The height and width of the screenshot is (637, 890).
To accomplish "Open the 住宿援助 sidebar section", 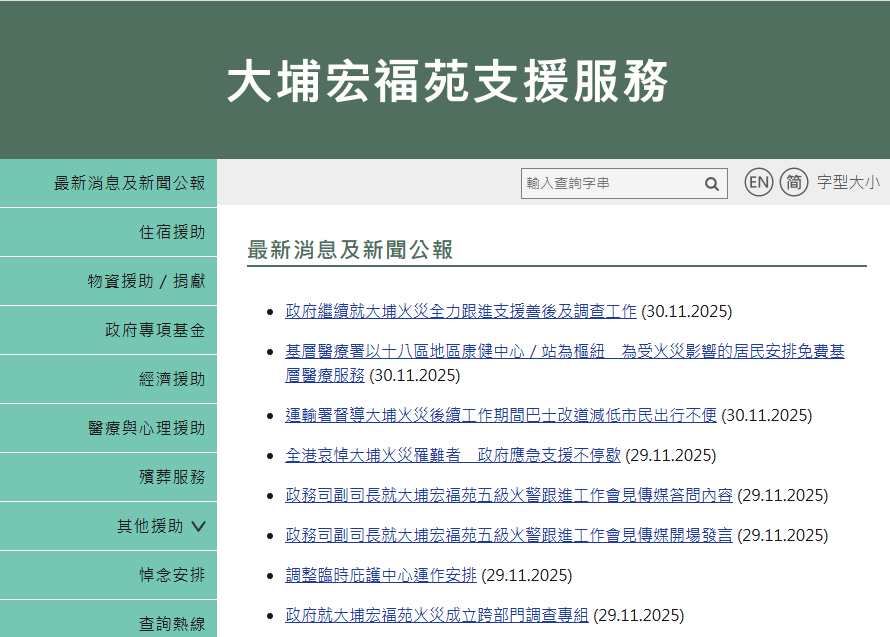I will (x=170, y=232).
